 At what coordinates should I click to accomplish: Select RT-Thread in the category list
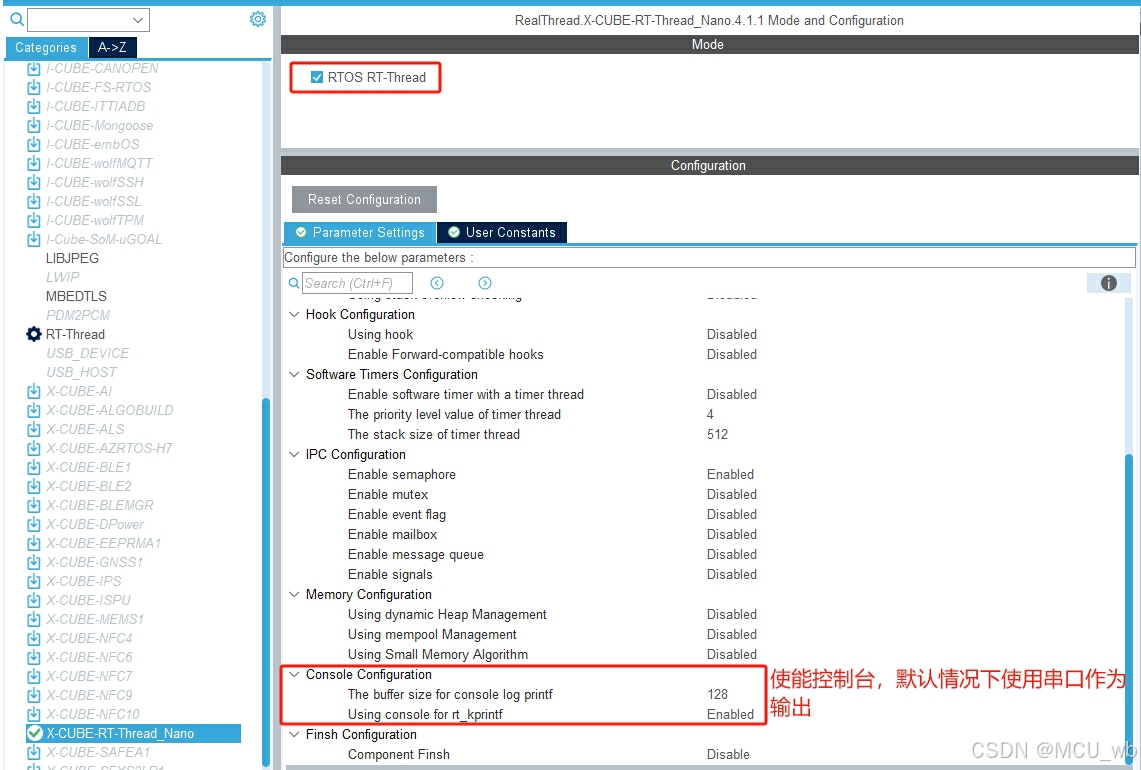[76, 334]
